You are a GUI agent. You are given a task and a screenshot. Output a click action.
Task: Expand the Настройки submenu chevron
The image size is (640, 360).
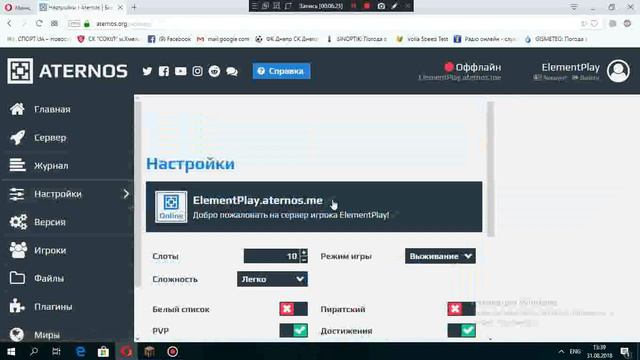coord(126,194)
